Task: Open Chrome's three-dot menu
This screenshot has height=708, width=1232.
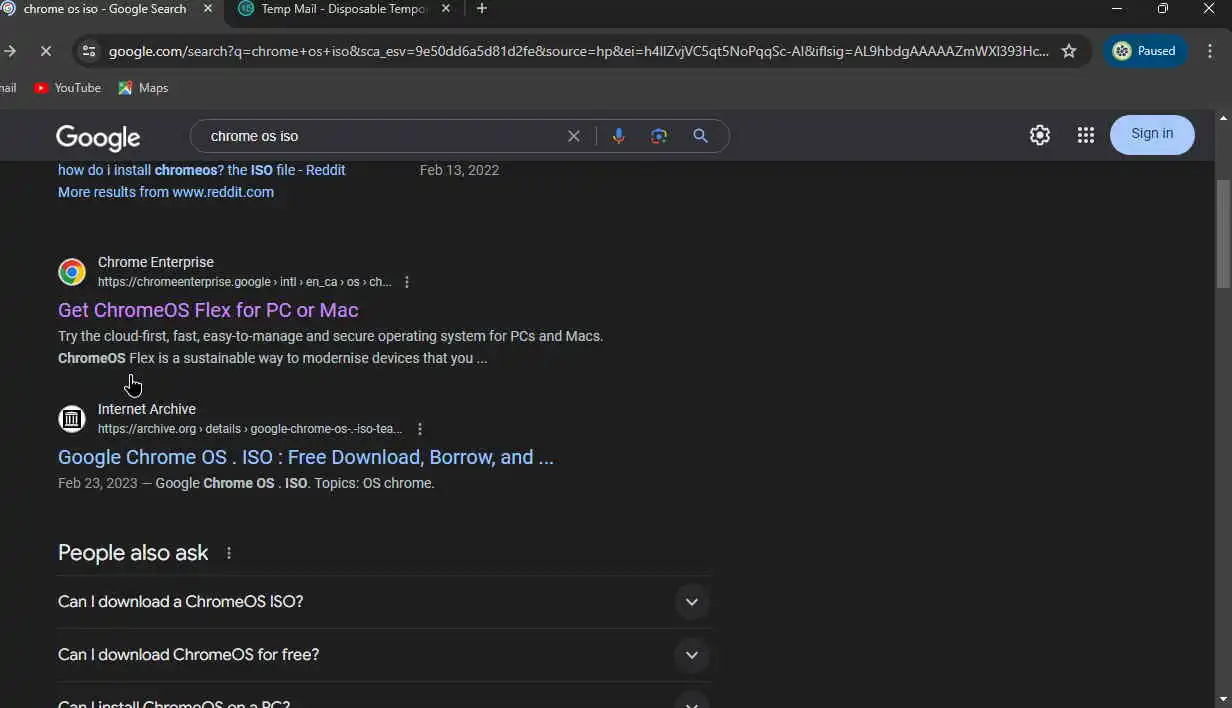Action: (x=1212, y=51)
